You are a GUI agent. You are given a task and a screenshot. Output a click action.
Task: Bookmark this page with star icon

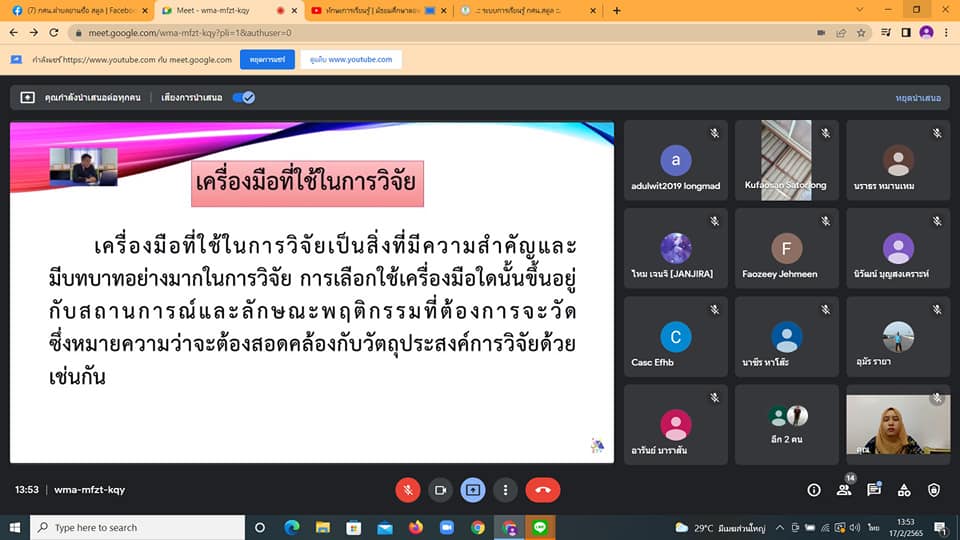pos(861,32)
